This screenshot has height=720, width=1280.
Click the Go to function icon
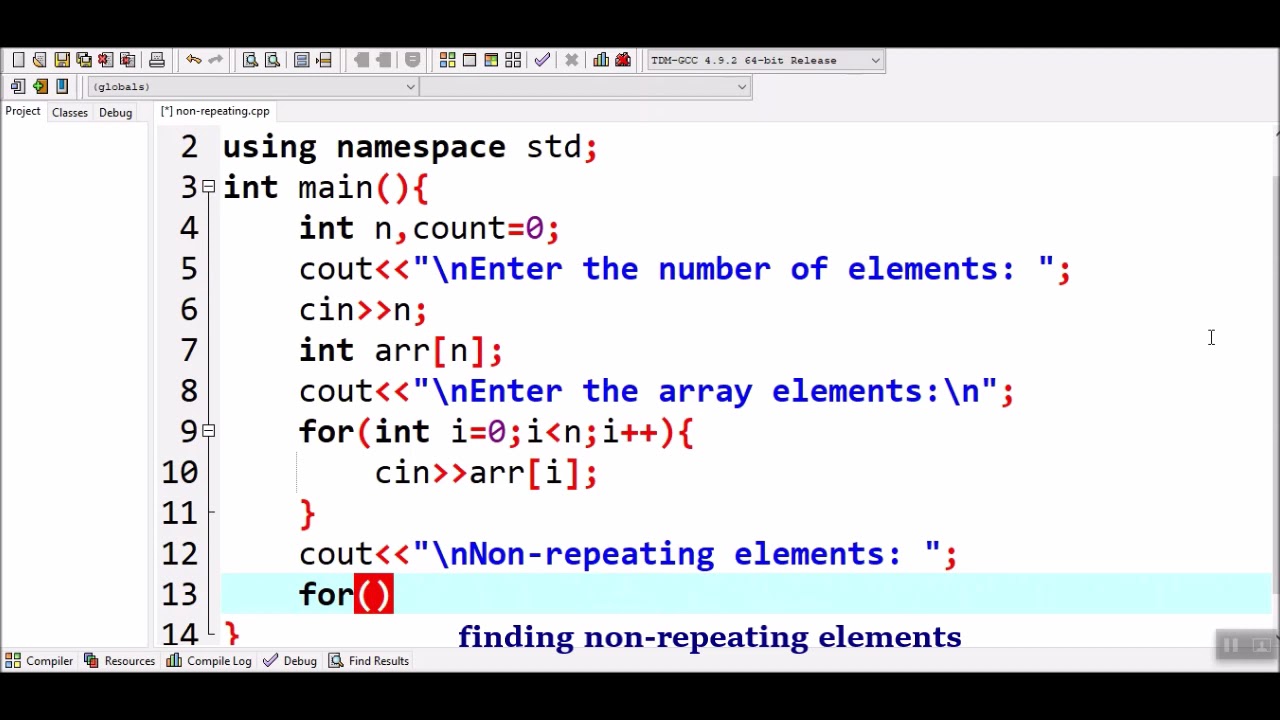pos(302,60)
